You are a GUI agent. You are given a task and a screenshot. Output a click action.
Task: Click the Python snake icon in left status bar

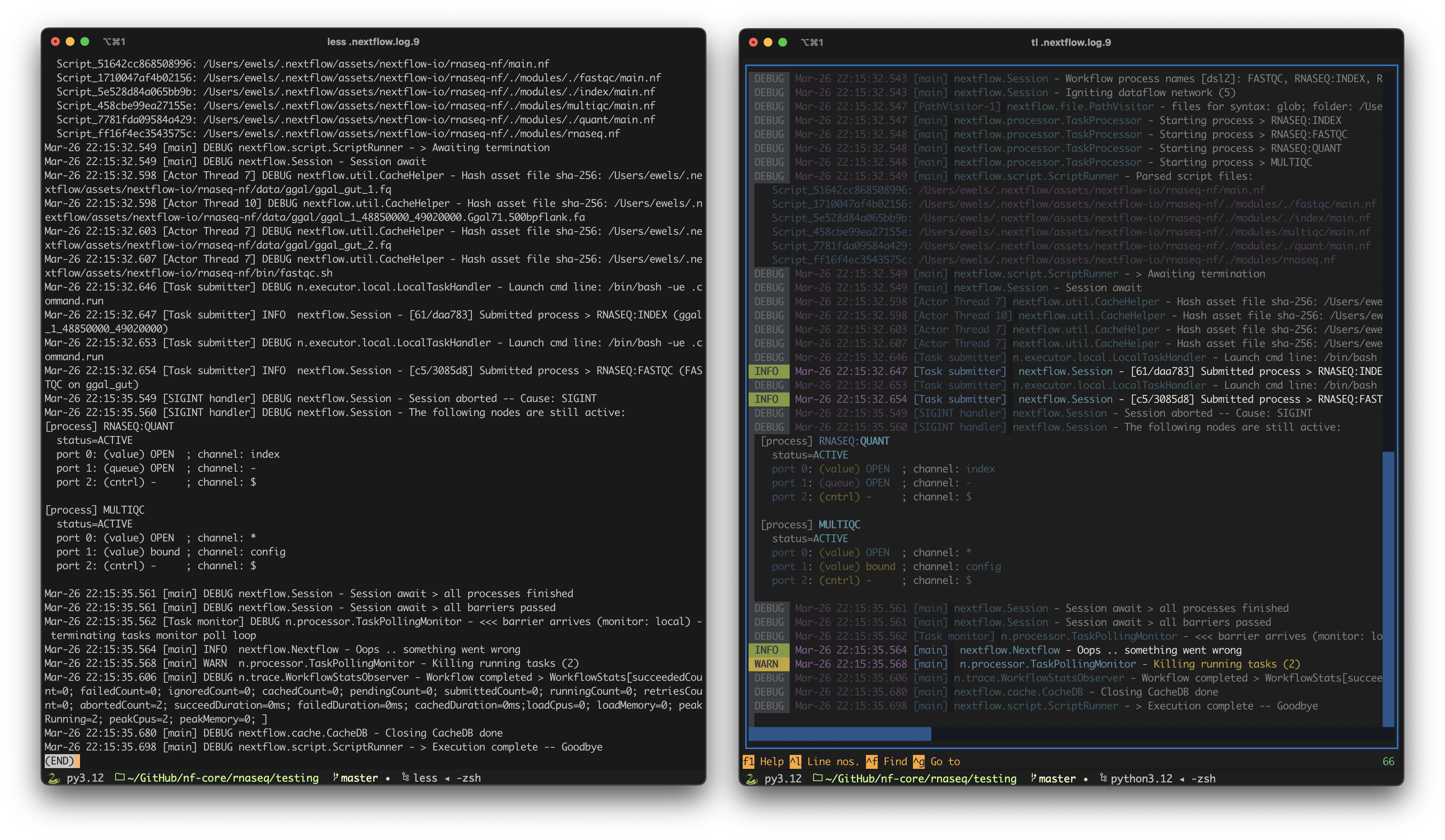53,778
